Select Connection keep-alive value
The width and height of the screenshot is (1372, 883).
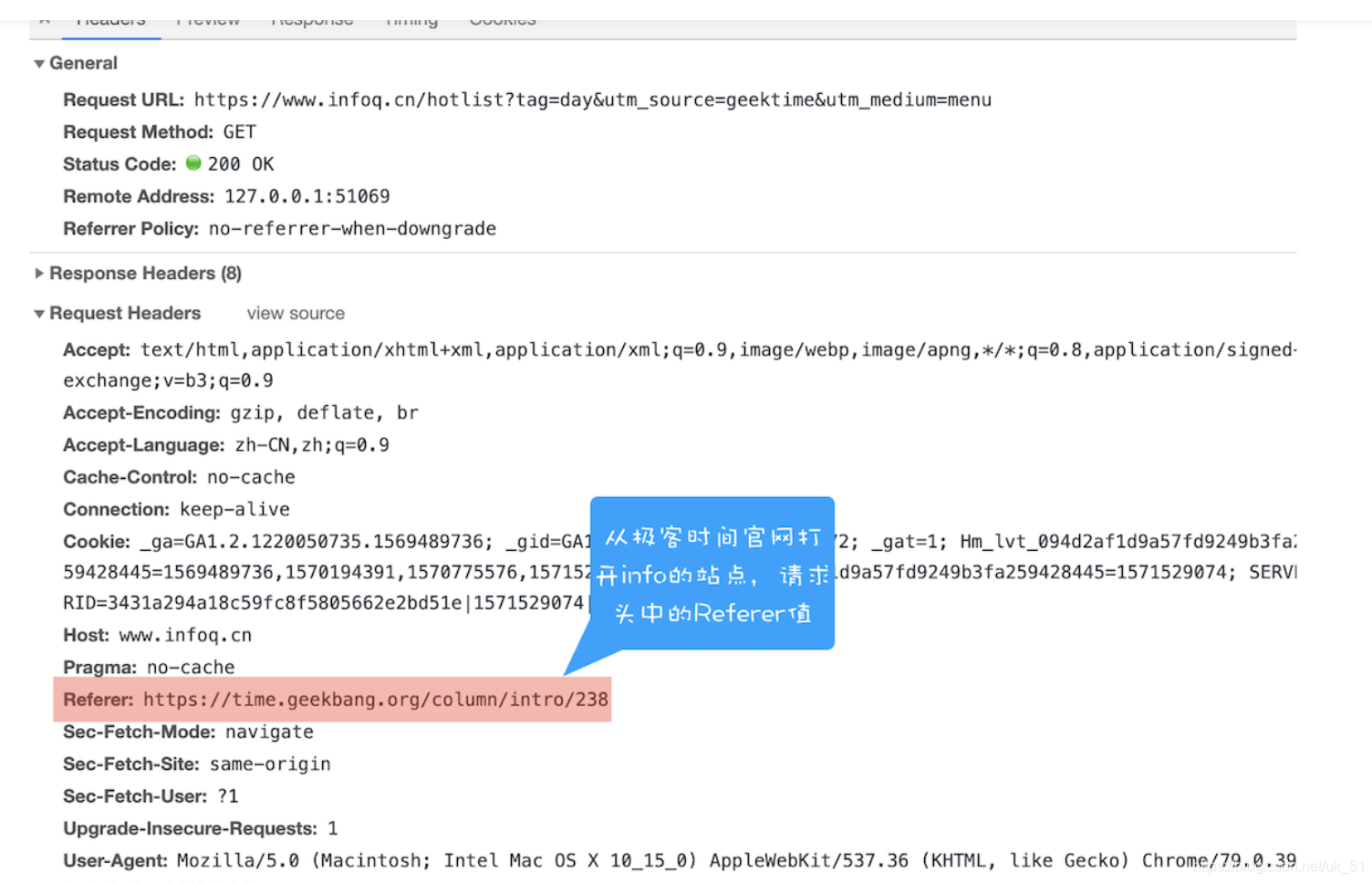(x=234, y=510)
